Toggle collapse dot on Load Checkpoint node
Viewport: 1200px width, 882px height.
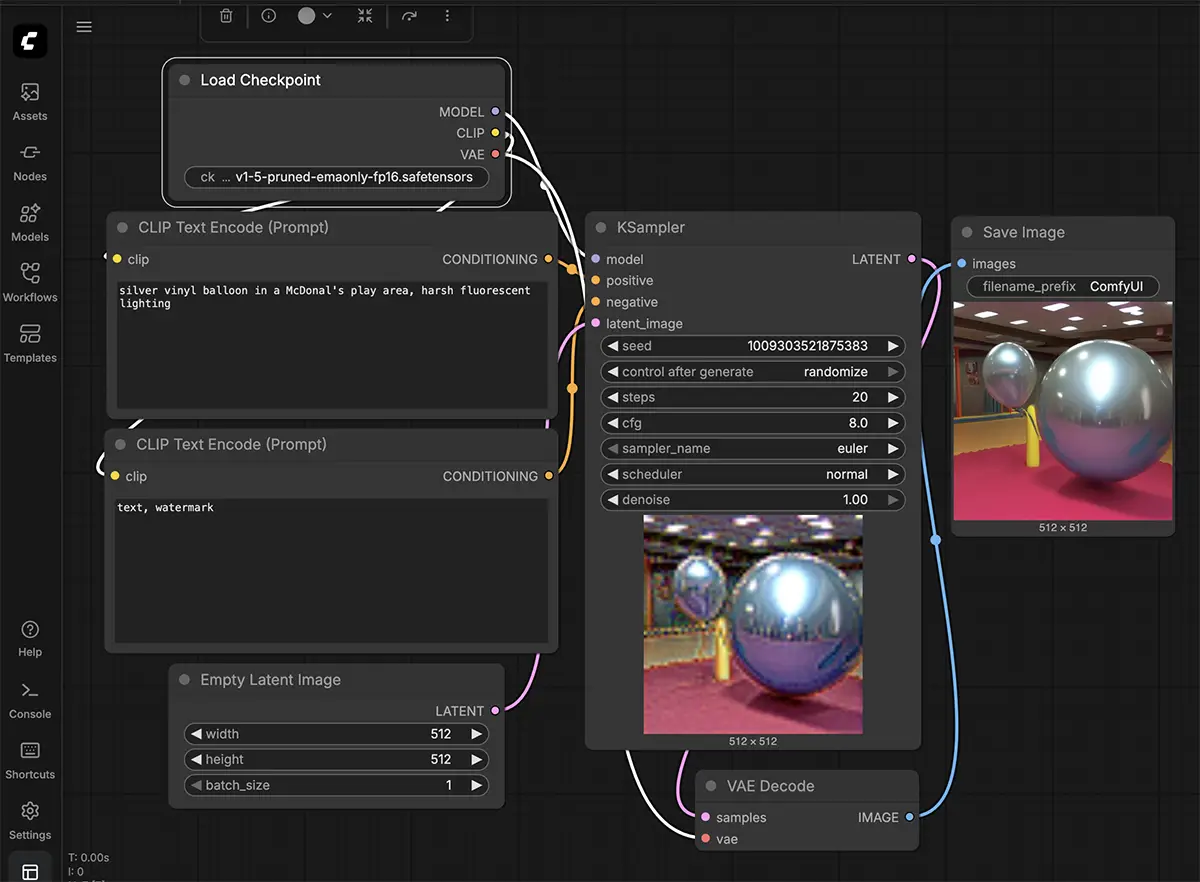point(184,80)
